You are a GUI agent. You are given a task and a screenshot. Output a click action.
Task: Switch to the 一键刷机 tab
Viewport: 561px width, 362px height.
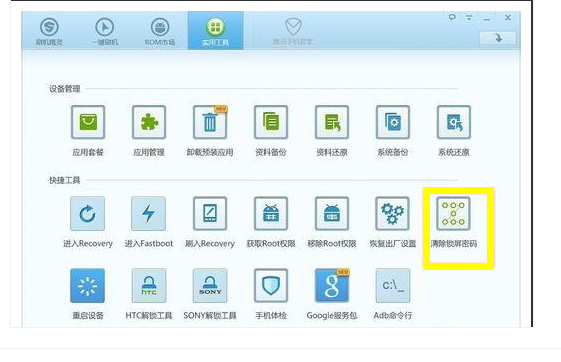point(104,31)
